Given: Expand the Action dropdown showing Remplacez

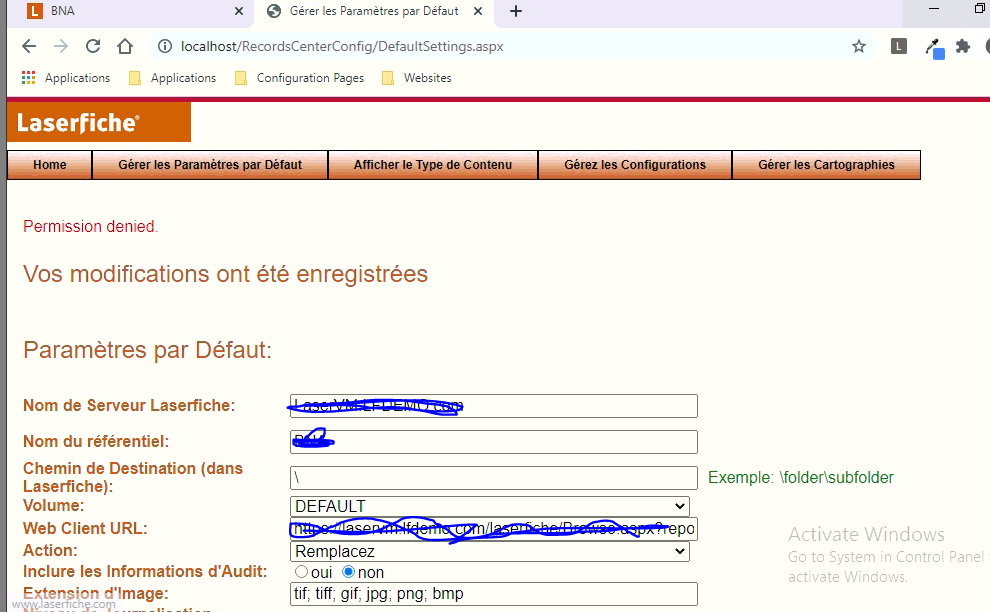Looking at the screenshot, I should point(490,551).
